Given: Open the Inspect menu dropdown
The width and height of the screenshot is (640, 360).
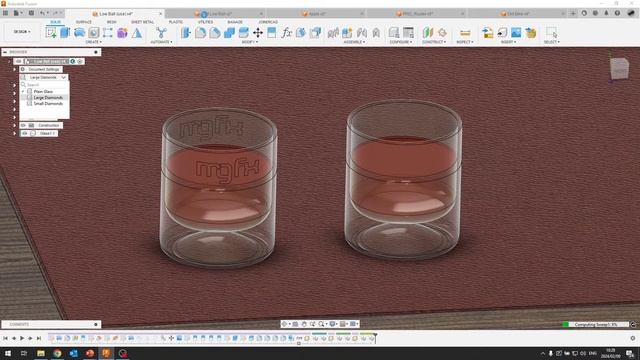Looking at the screenshot, I should 464,42.
